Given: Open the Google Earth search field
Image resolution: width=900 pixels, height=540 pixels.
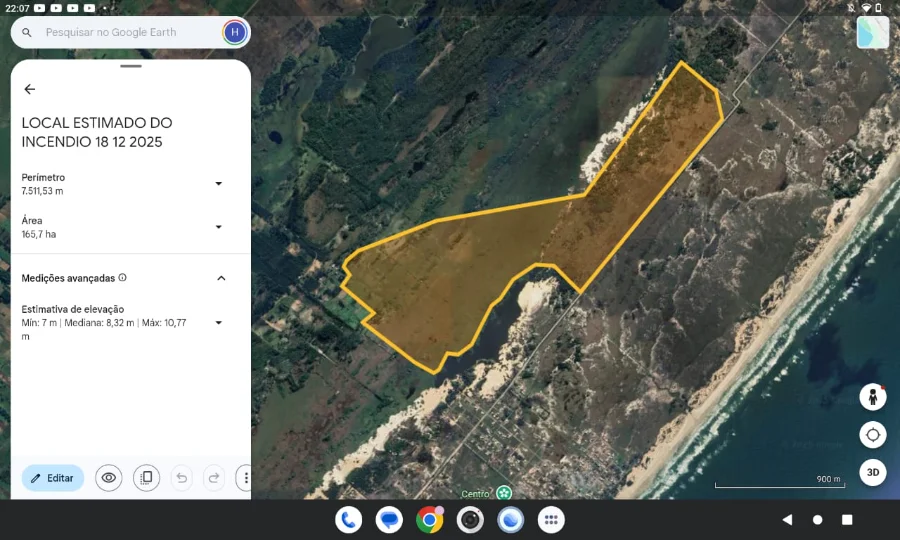Looking at the screenshot, I should 130,33.
